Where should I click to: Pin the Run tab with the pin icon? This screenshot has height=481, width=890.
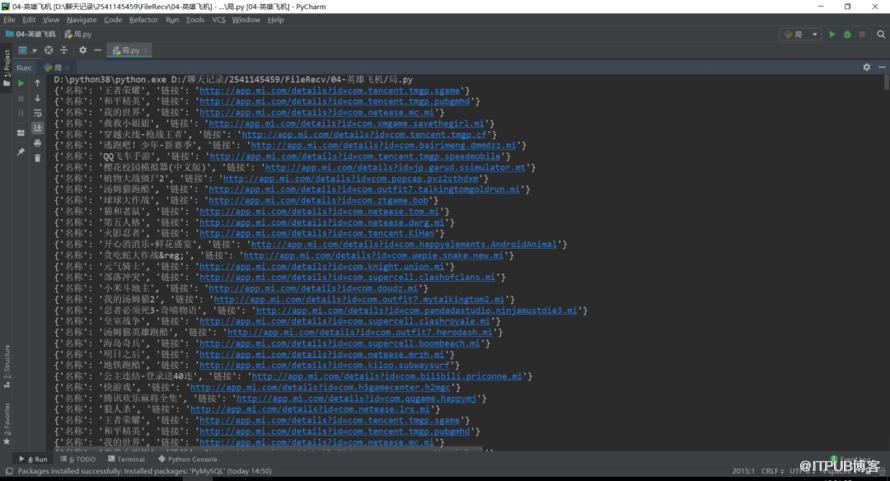(21, 152)
